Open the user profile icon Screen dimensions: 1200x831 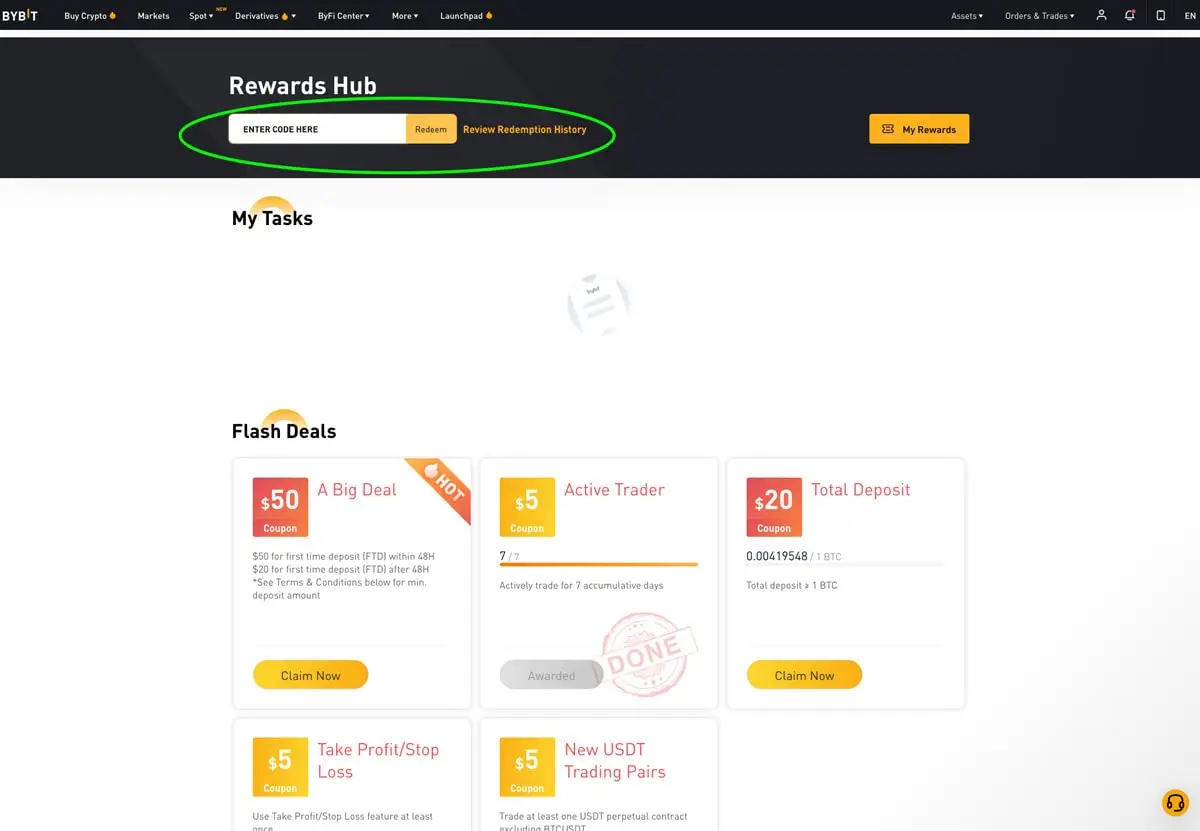pos(1101,15)
